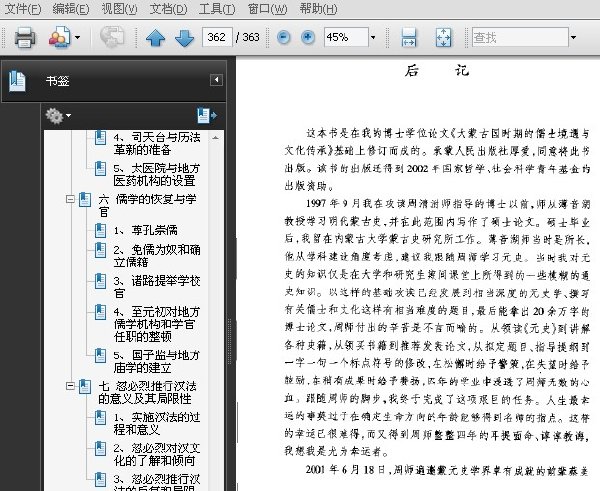Image resolution: width=600 pixels, height=491 pixels.
Task: Select bookmark 4、至元初对地方儒学机构和学官任职的整顿
Action: pyautogui.click(x=157, y=324)
